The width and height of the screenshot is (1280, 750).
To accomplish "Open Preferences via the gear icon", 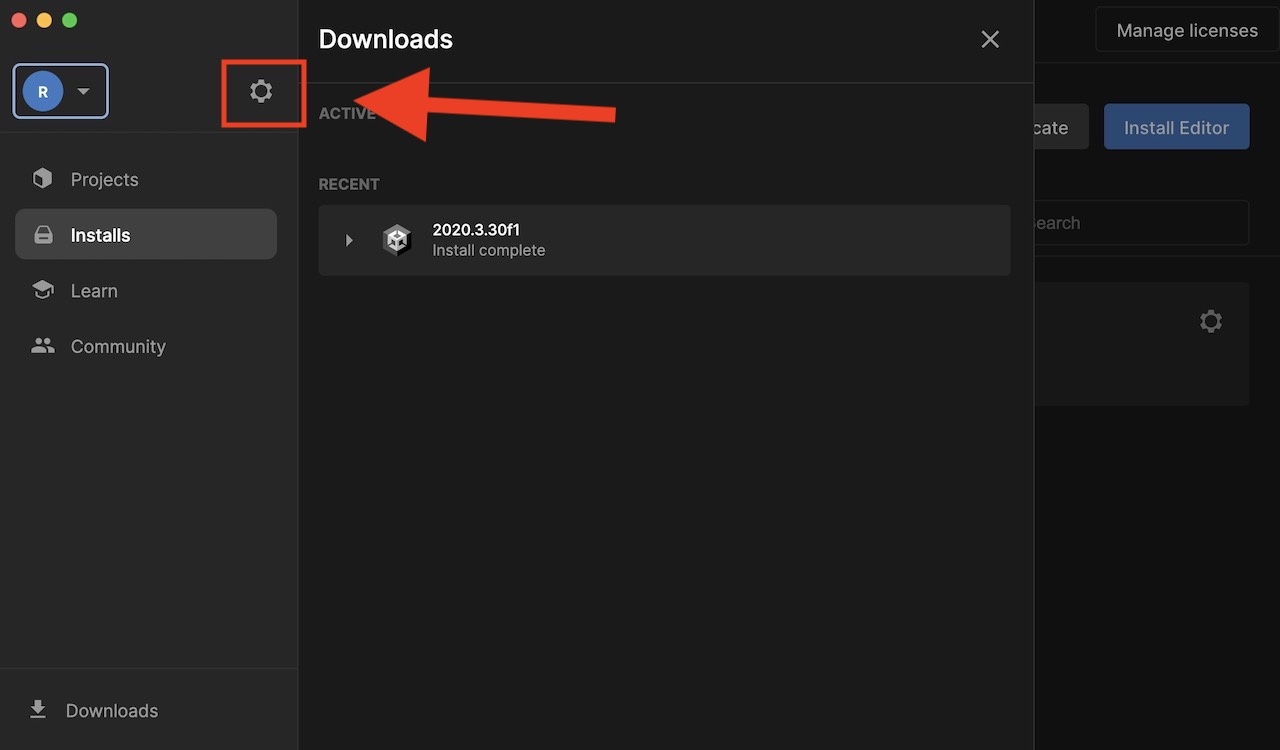I will point(261,92).
